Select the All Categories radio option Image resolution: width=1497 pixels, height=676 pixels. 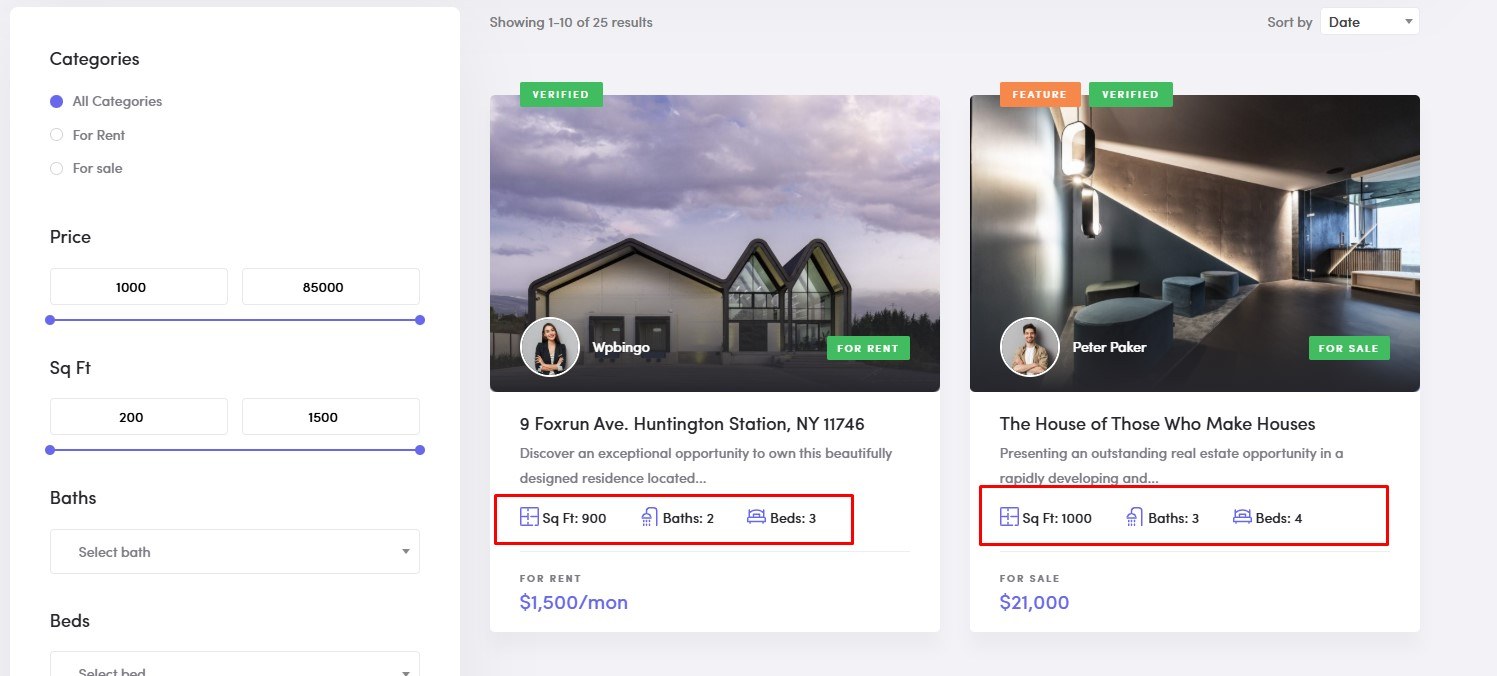(56, 101)
